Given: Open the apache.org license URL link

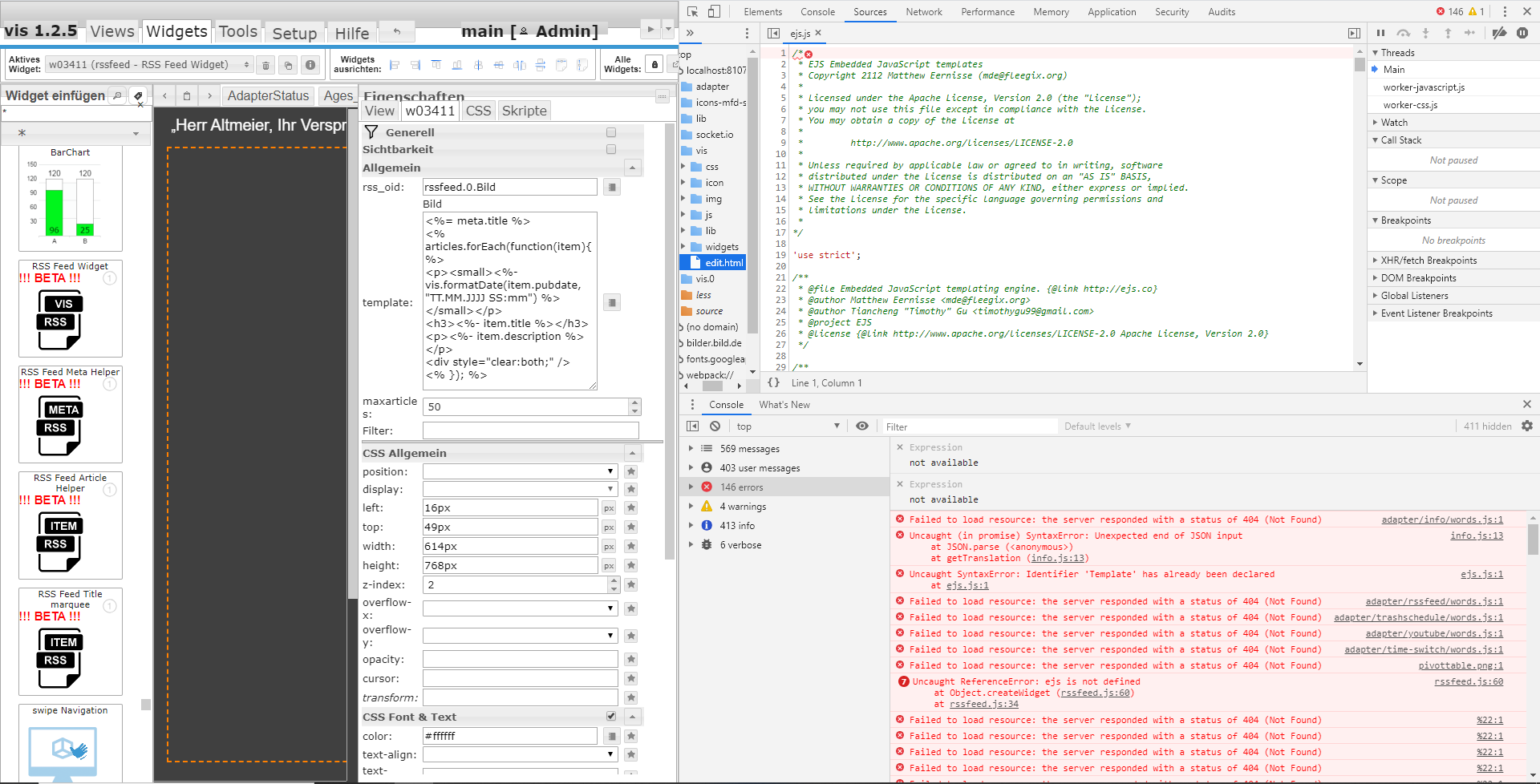Looking at the screenshot, I should tap(961, 143).
